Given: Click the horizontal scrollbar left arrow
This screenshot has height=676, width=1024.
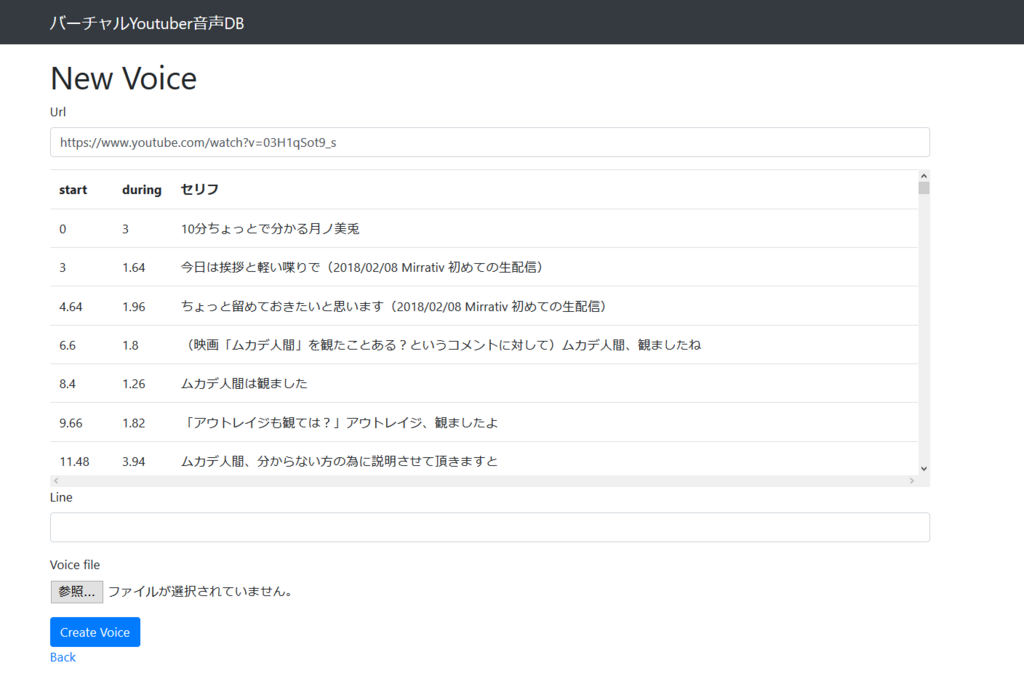Looking at the screenshot, I should point(56,481).
